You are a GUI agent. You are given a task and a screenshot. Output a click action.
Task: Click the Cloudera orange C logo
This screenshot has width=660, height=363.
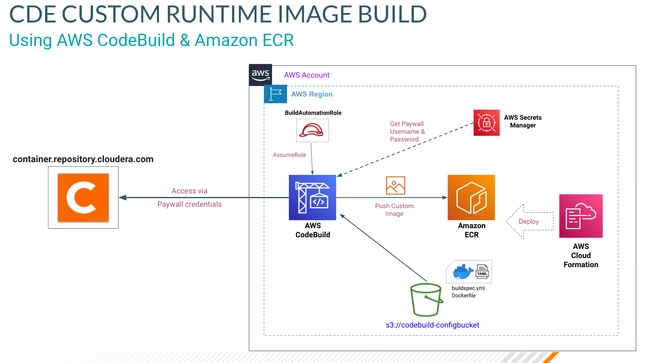tap(83, 198)
